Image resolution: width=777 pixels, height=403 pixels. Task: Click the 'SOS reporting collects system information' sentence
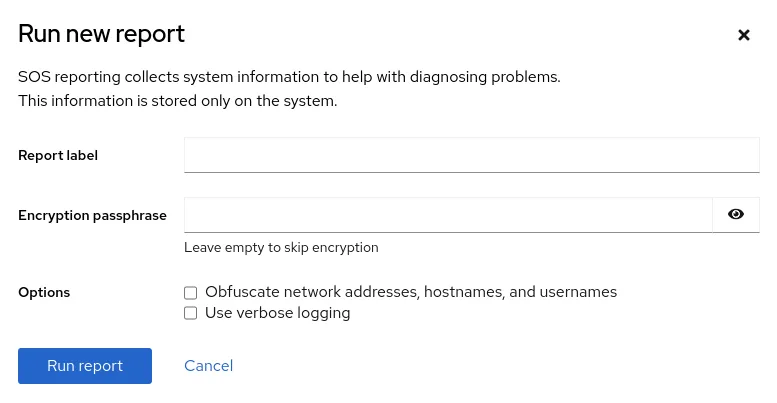[289, 77]
